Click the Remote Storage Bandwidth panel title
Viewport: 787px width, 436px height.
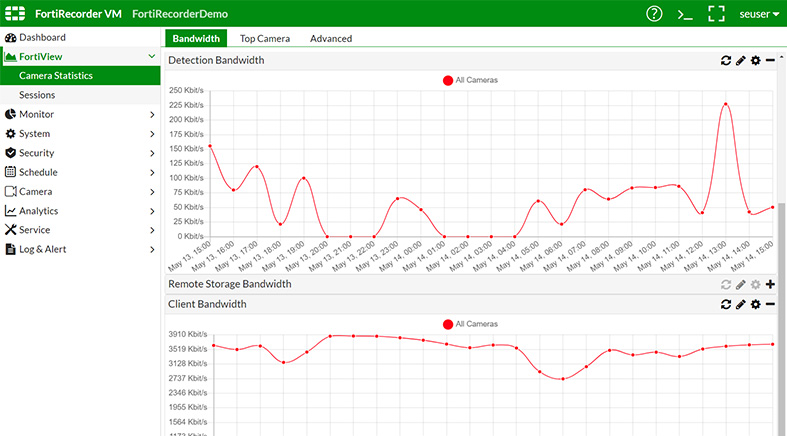coord(229,284)
